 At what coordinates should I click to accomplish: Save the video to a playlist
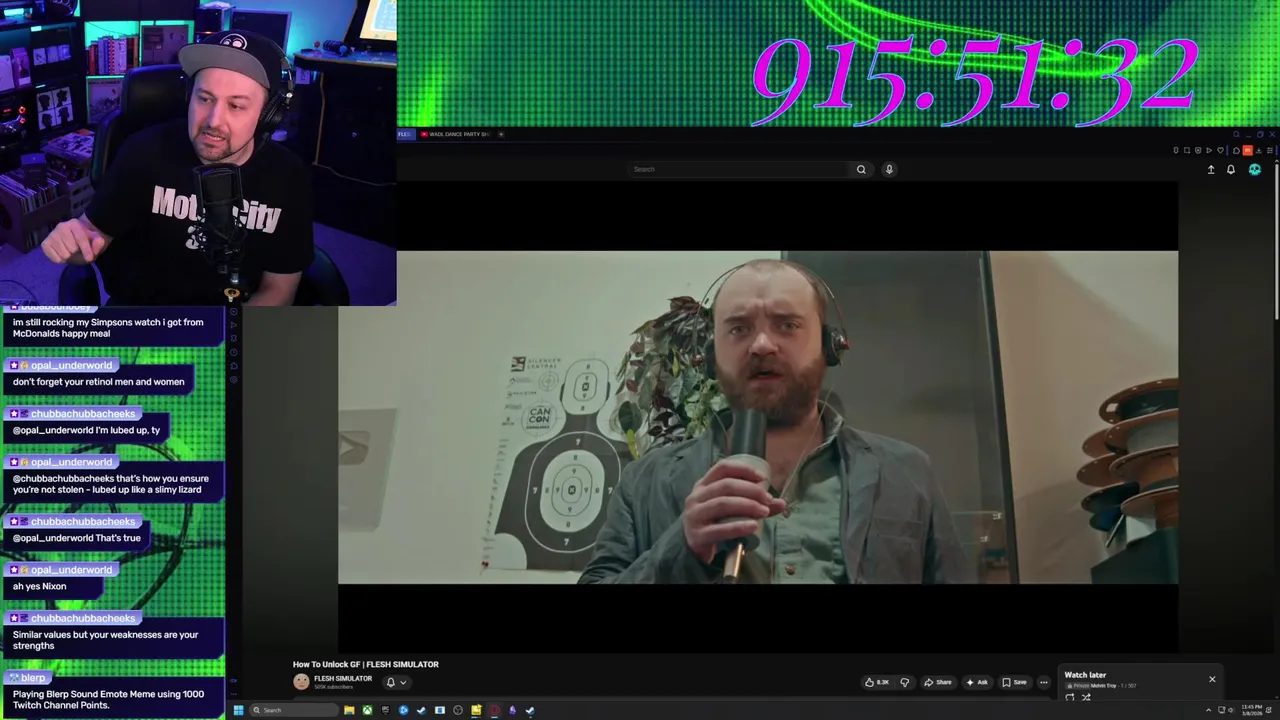click(x=1014, y=682)
